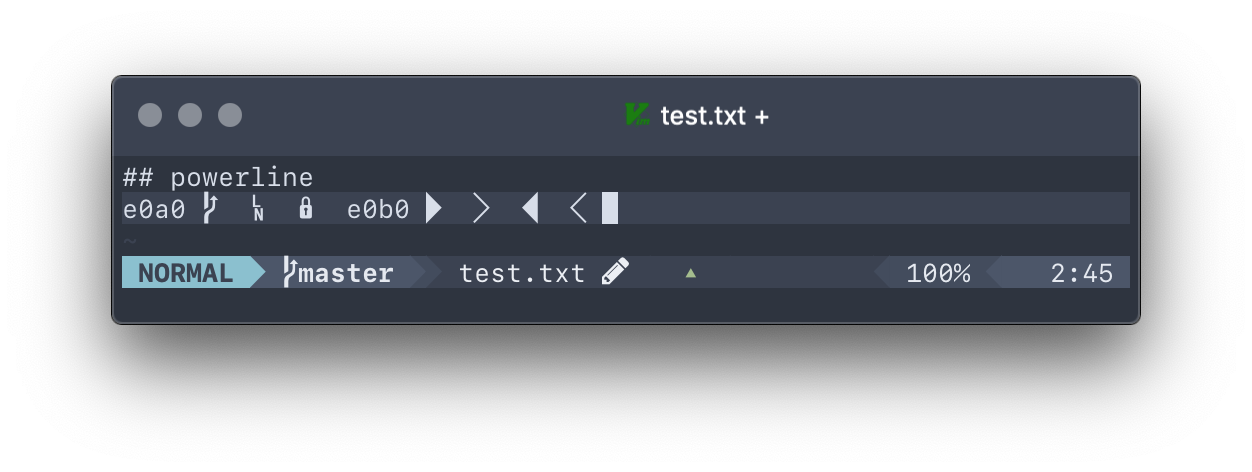Click the solid left-pointing triangle glyph
This screenshot has height=472, width=1252.
(530, 208)
